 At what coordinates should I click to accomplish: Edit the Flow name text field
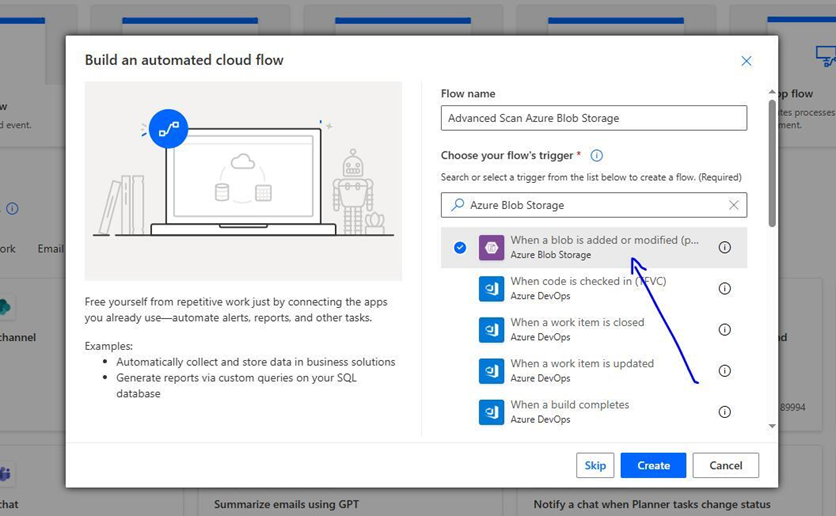click(x=593, y=118)
